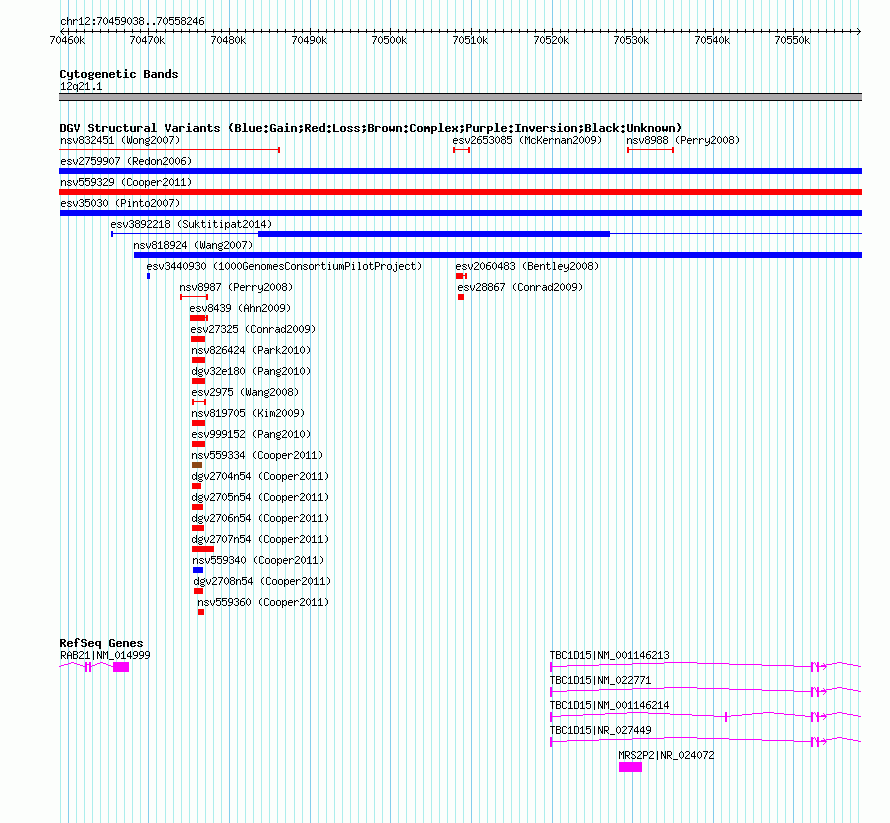
Task: Open the dgv2708n54 (Cooper2011) label
Action: [x=262, y=581]
